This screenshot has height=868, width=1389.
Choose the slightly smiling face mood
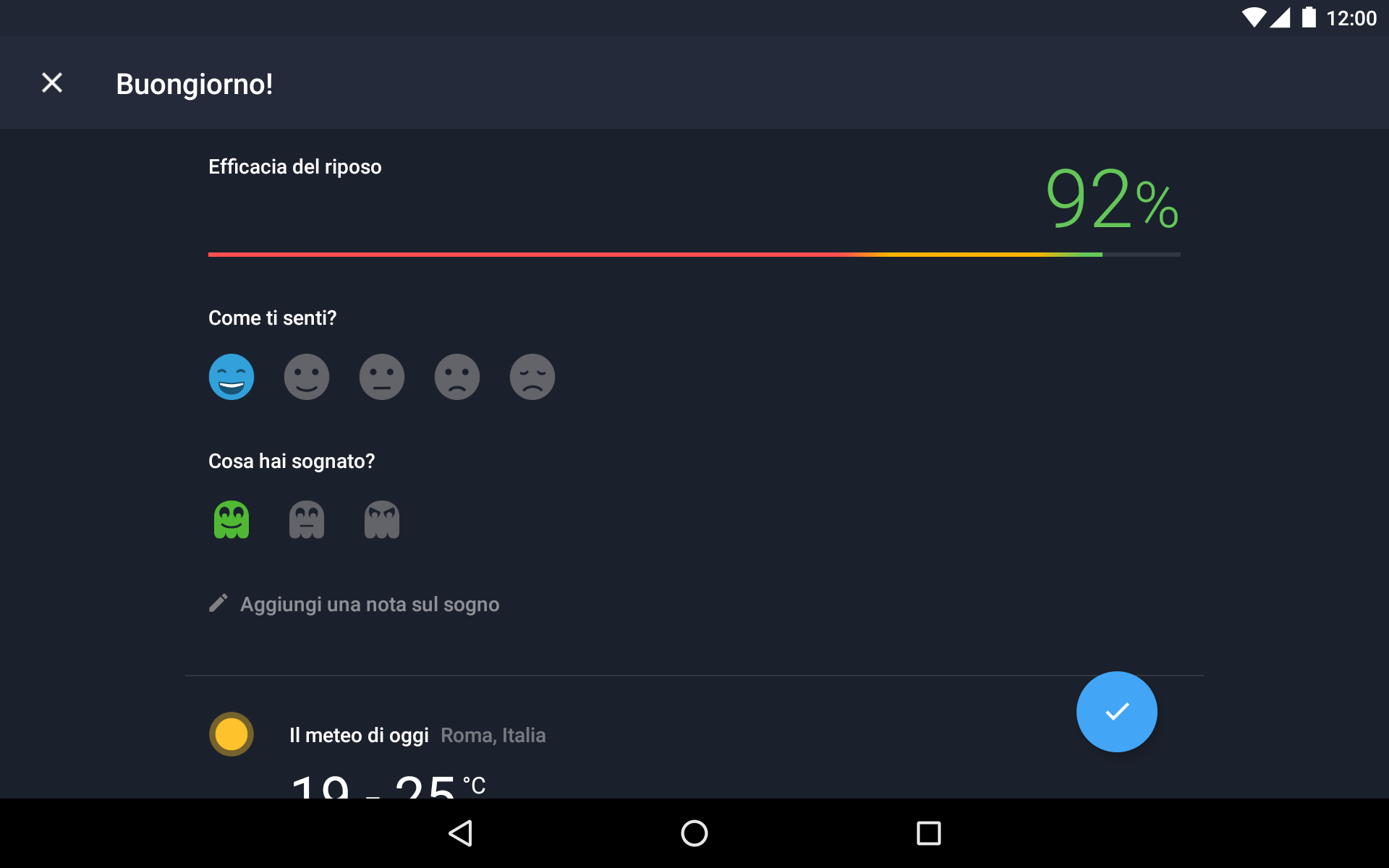[307, 377]
